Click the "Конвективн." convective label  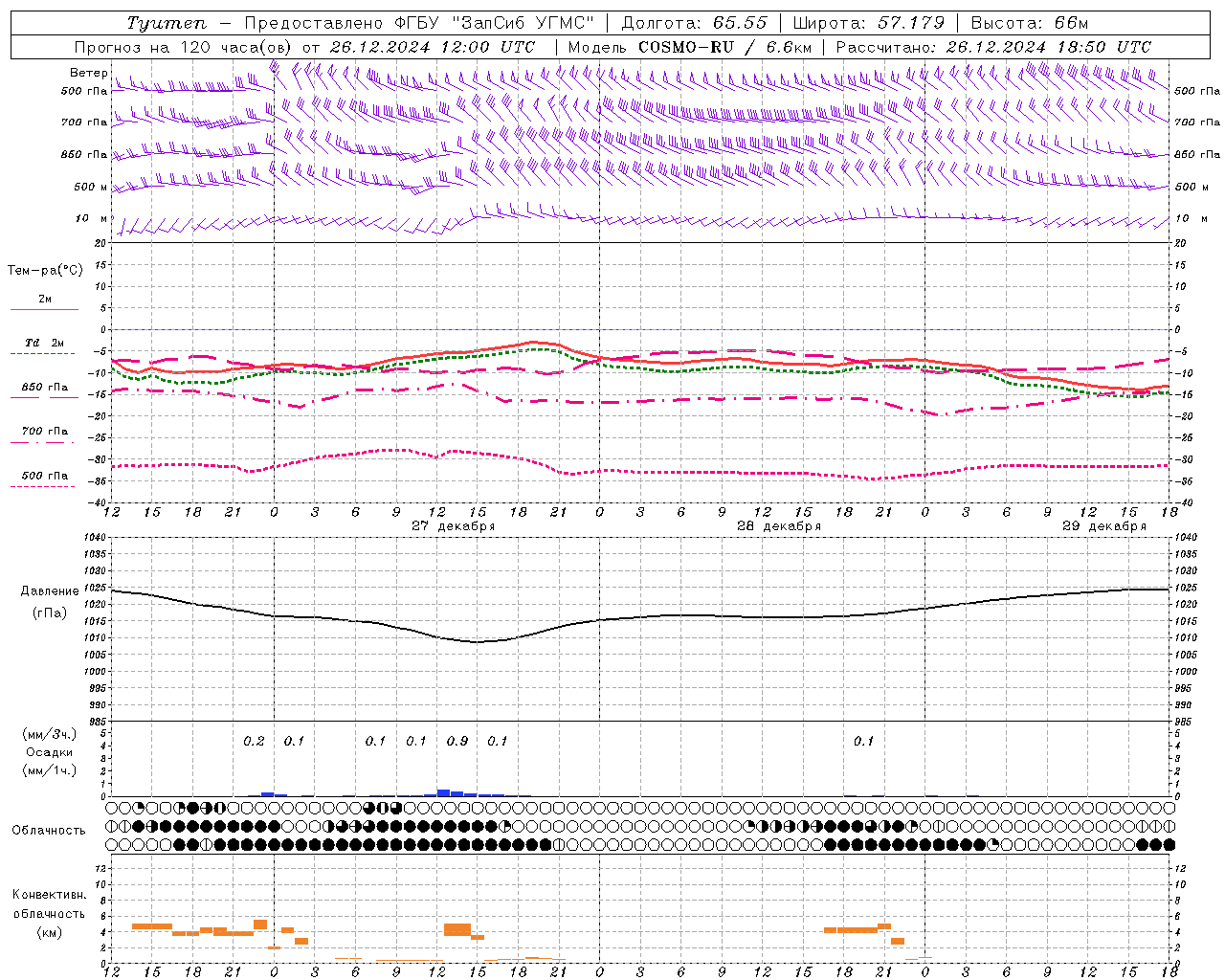tap(49, 895)
